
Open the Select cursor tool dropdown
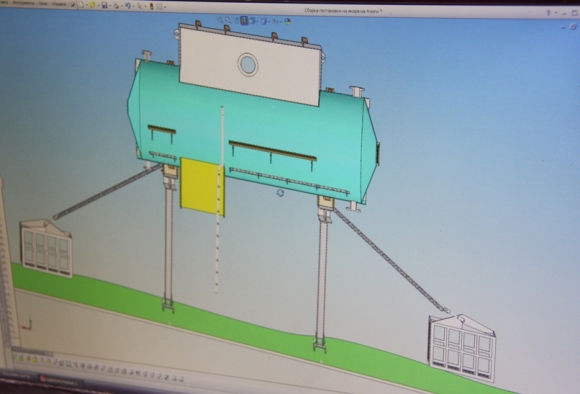(146, 6)
